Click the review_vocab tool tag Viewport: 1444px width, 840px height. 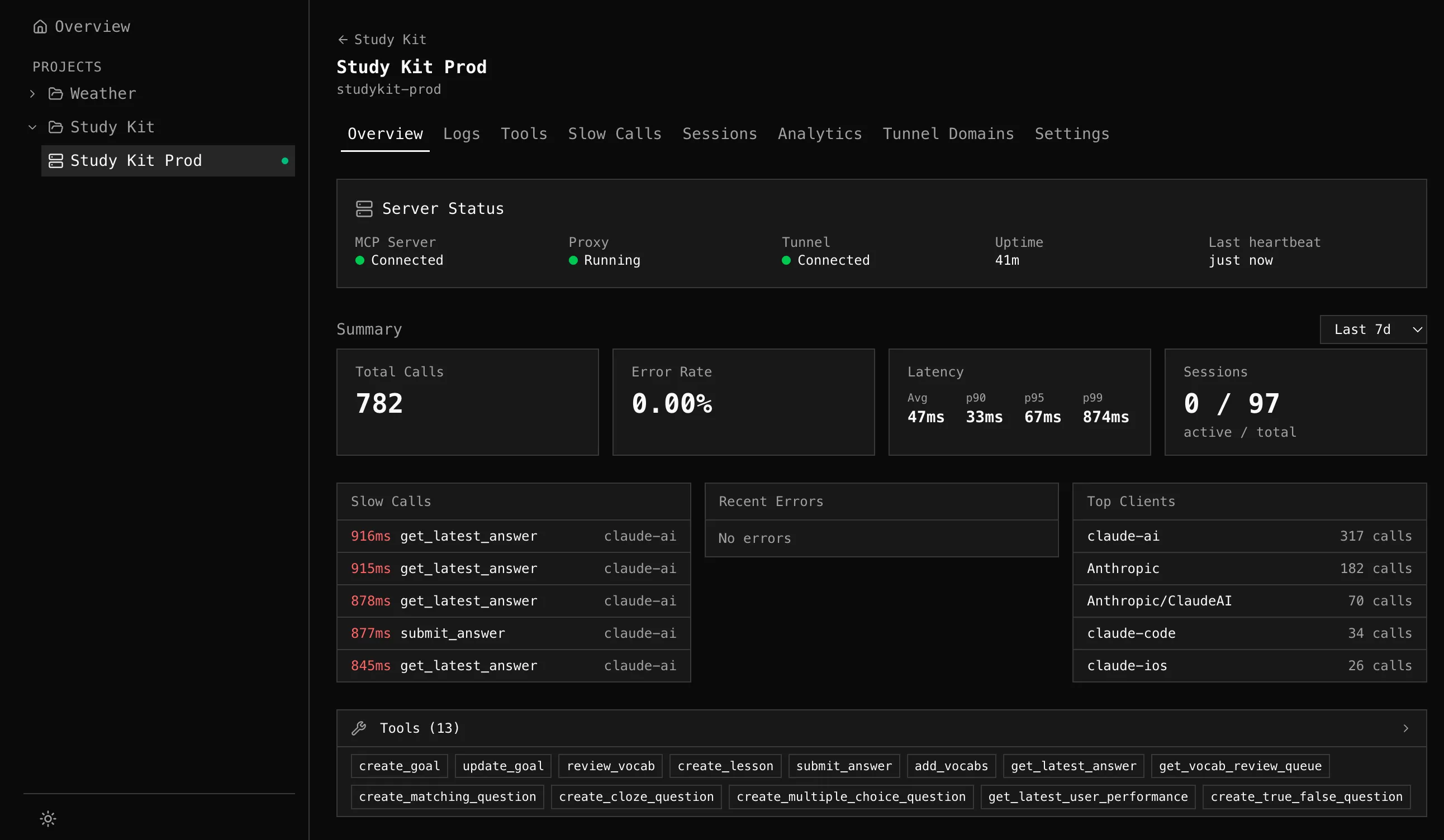point(610,766)
